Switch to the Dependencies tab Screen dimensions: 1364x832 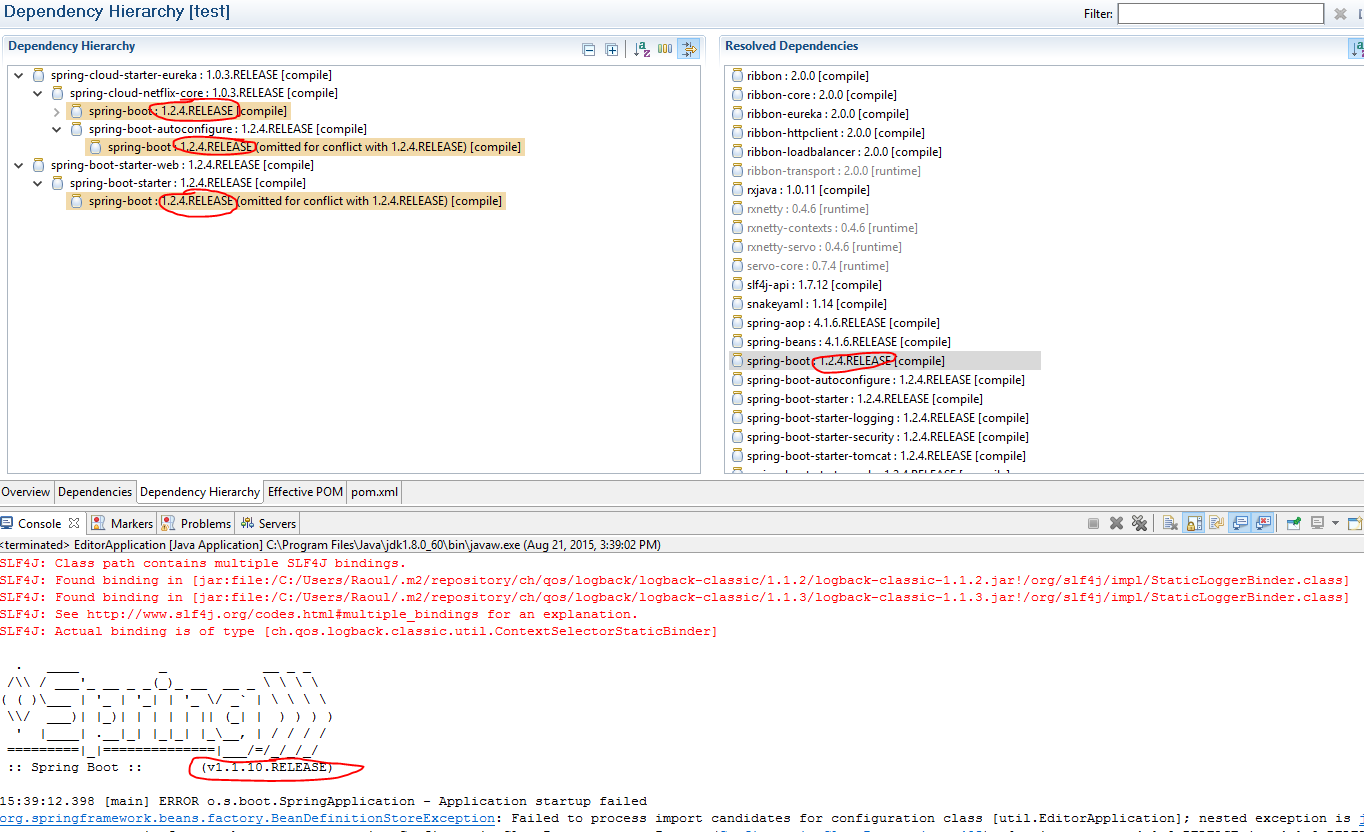[x=95, y=492]
